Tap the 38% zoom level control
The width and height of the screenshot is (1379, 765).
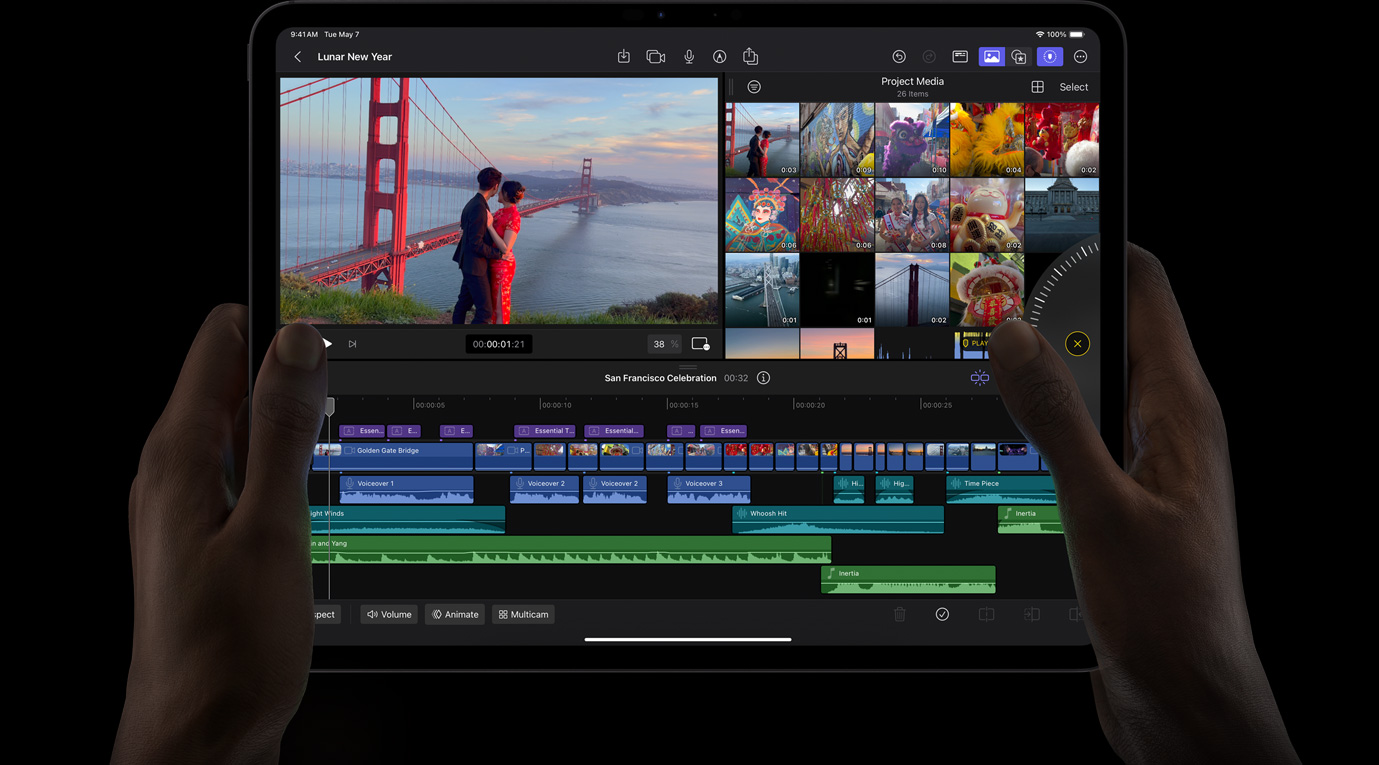(x=663, y=343)
